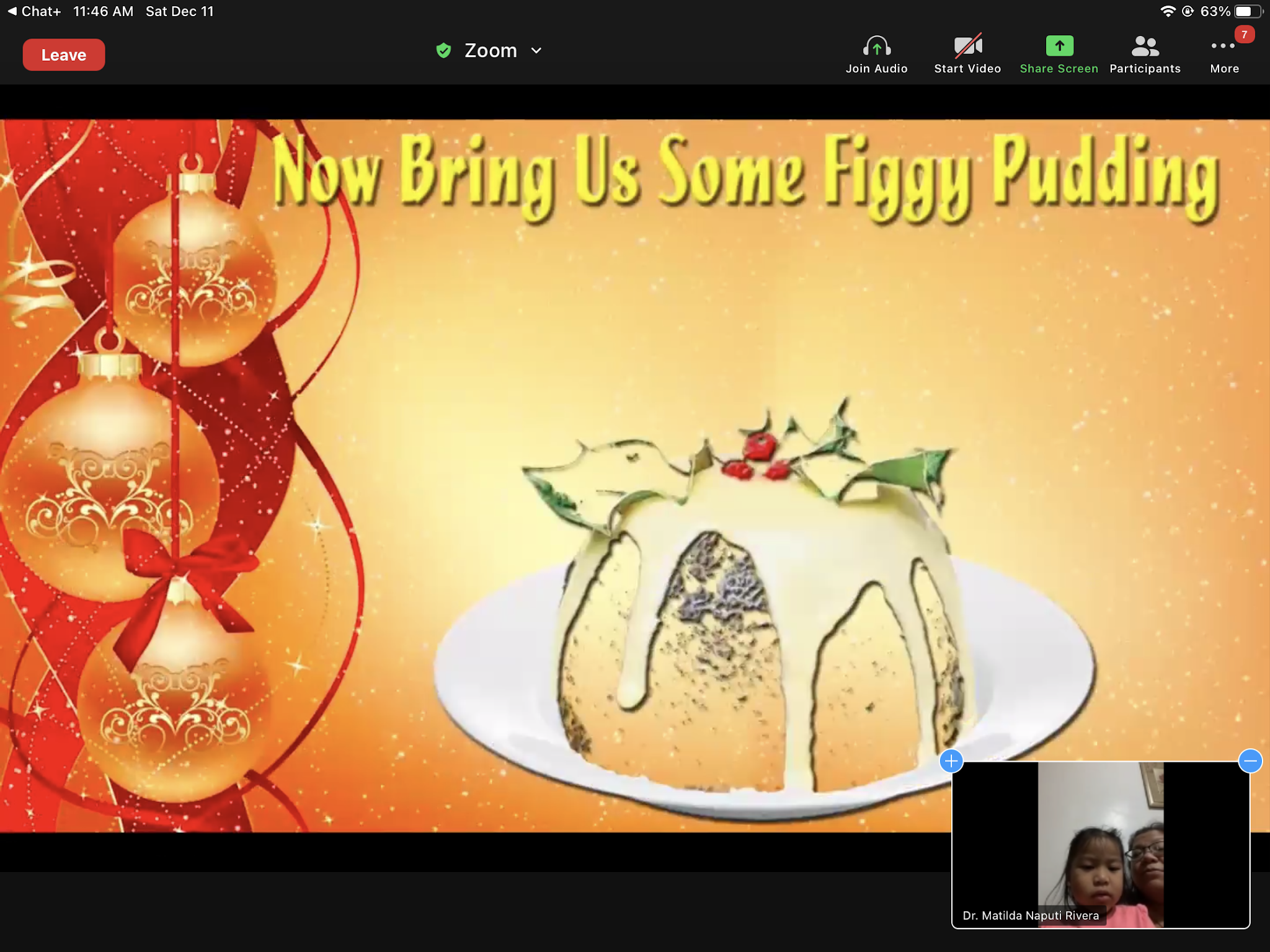The image size is (1270, 952).
Task: Tap the green encryption shield icon
Action: point(443,50)
